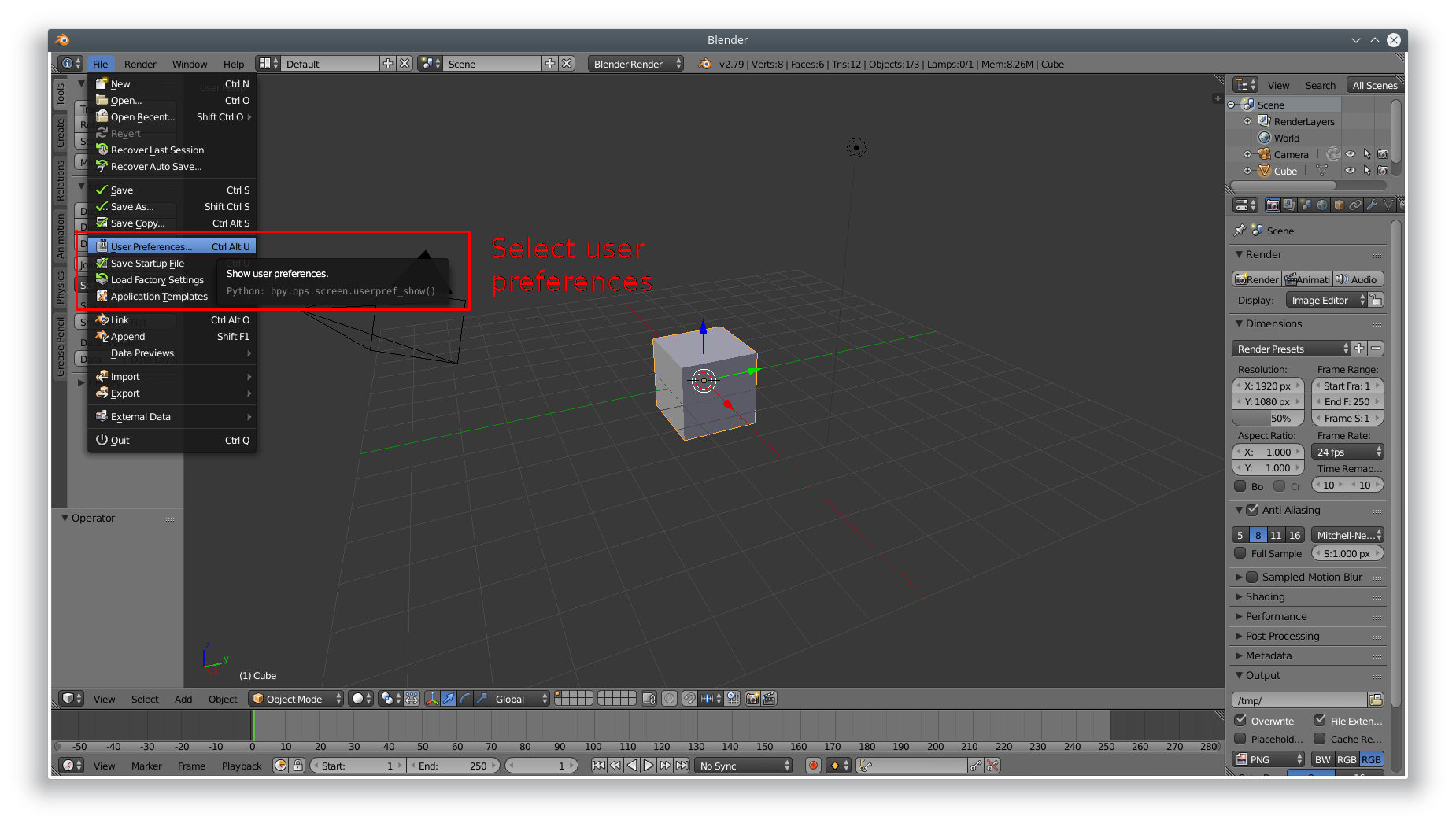
Task: Expand the Performance panel
Action: click(x=1276, y=616)
